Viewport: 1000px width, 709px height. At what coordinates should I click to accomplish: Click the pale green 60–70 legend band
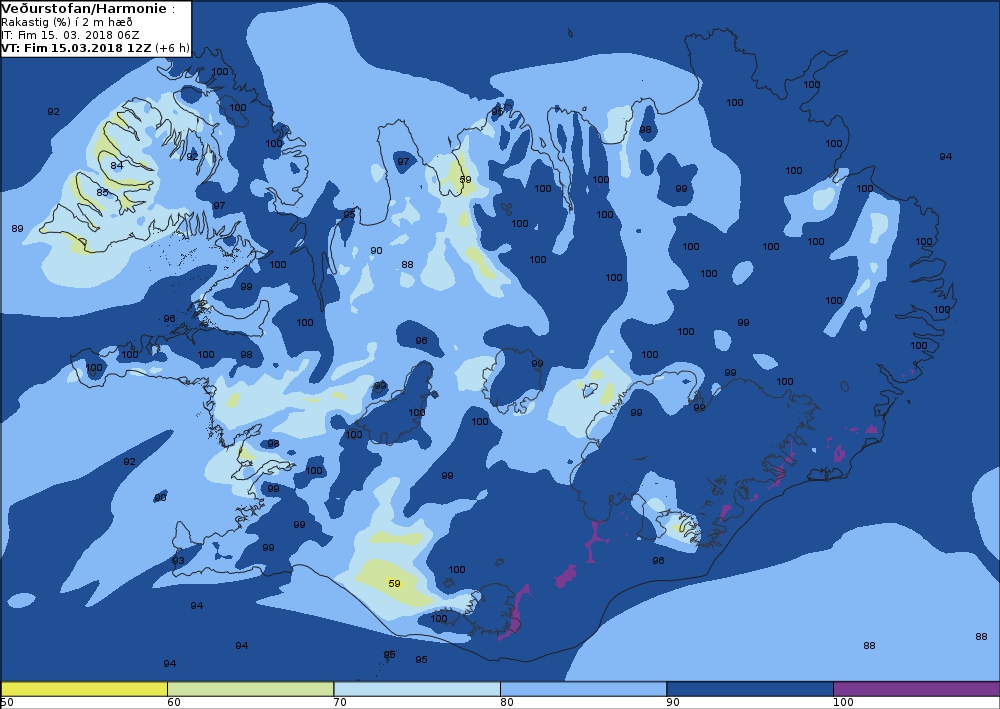pyautogui.click(x=251, y=689)
